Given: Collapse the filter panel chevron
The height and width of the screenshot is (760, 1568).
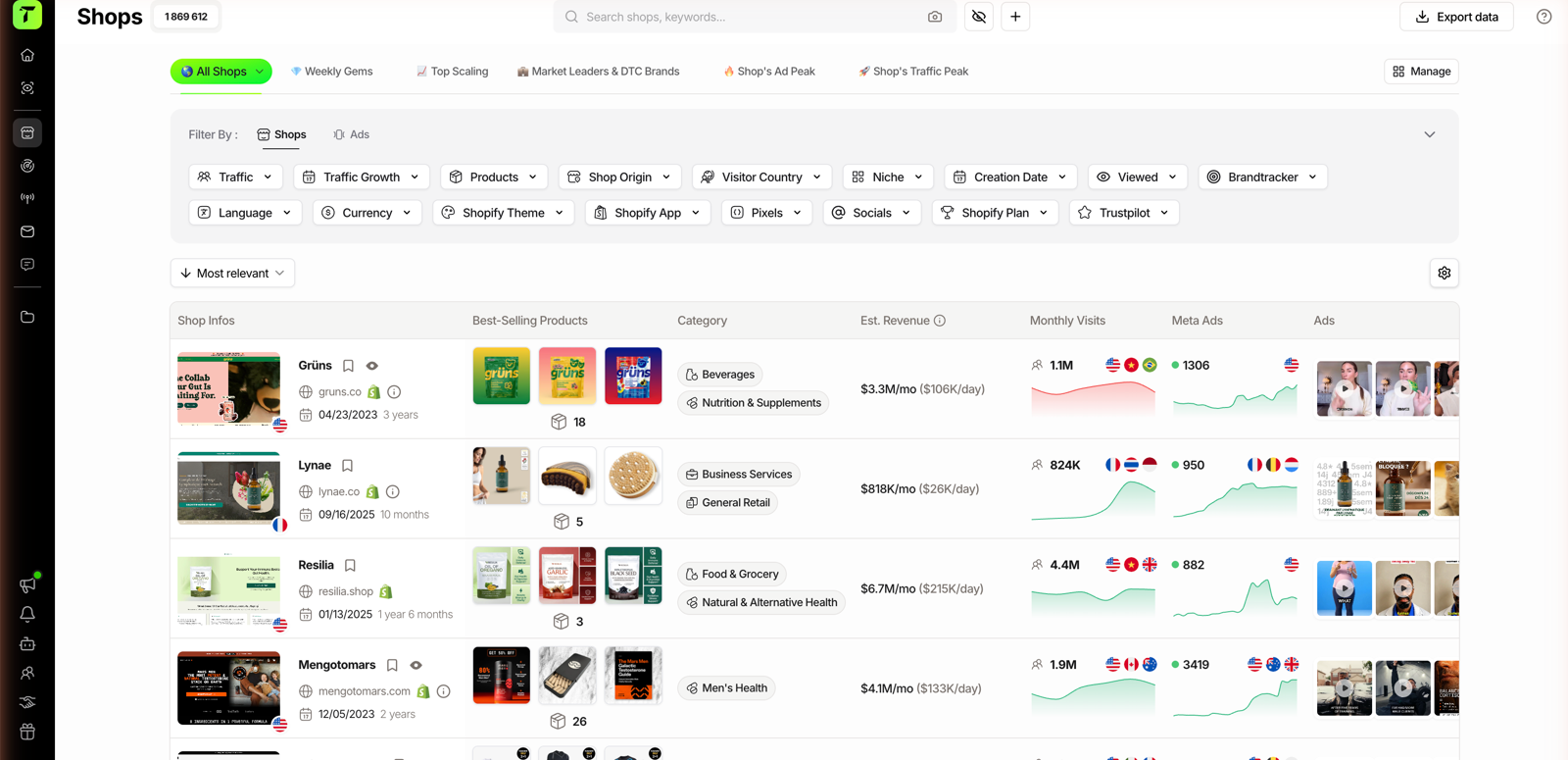Looking at the screenshot, I should click(1430, 134).
